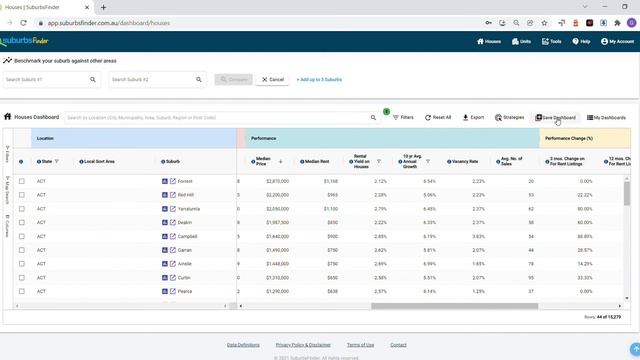This screenshot has width=640, height=360.
Task: Tick the checkbox for Curtin row
Action: (x=22, y=278)
